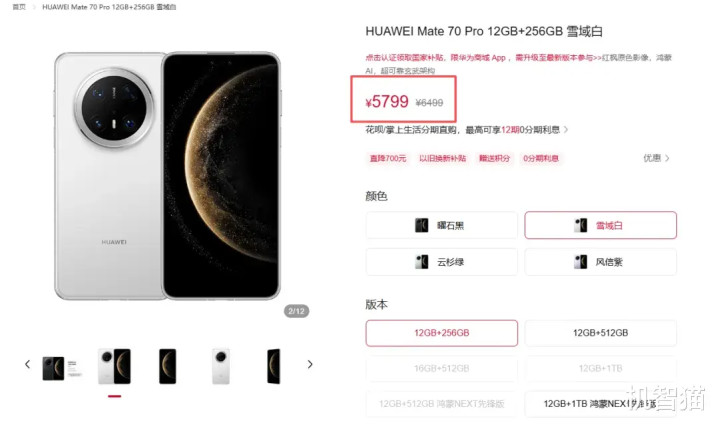Viewport: 719px width, 429px height.
Task: Expand the 花呗 installment details arrow
Action: [566, 130]
